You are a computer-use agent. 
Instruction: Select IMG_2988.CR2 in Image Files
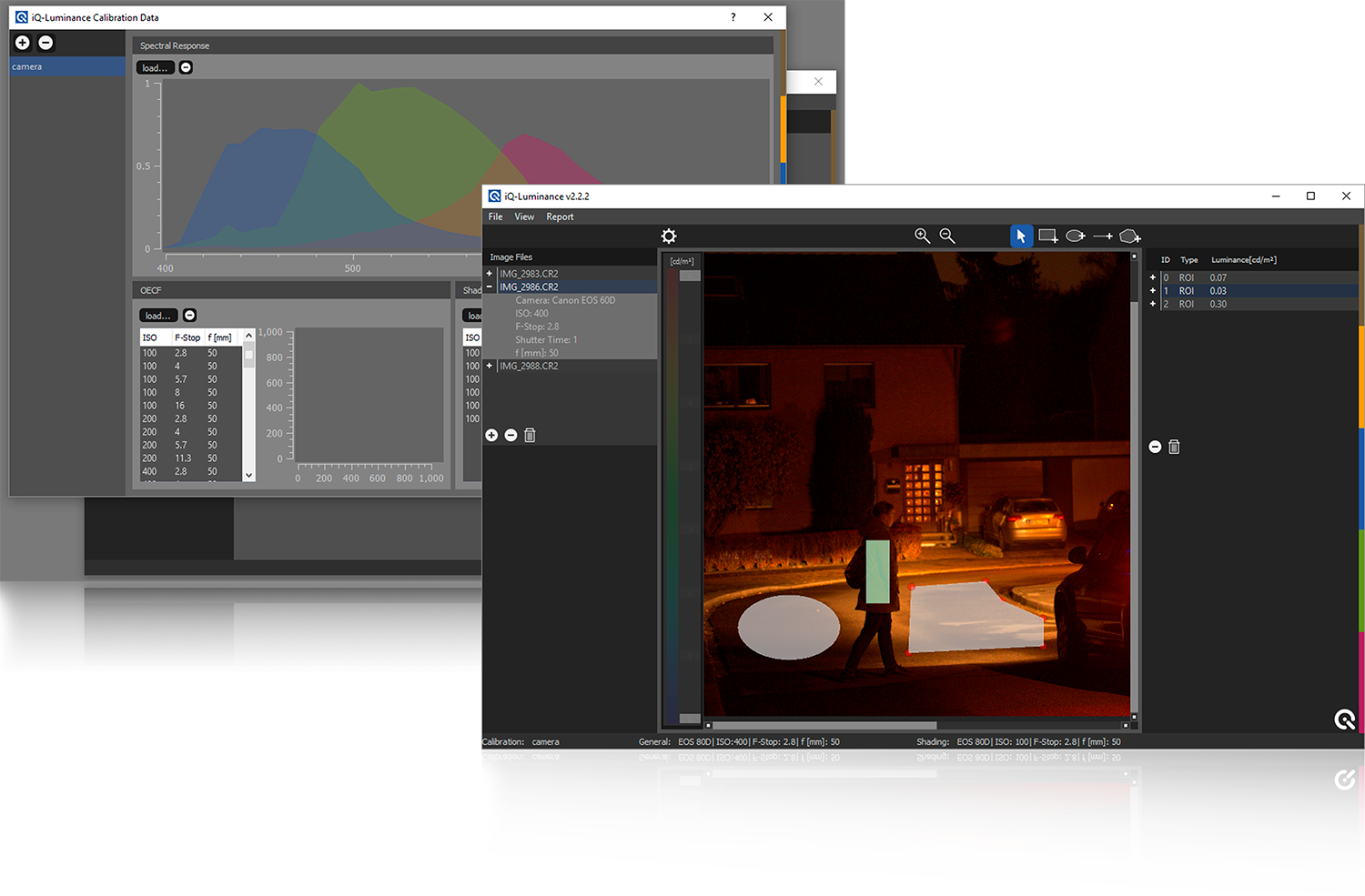pos(578,366)
